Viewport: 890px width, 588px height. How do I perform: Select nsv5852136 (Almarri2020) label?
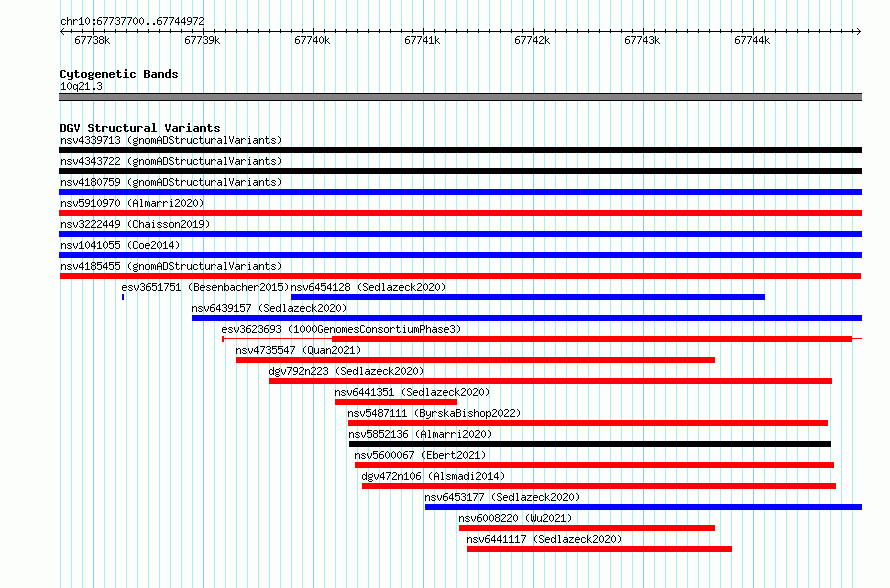(420, 434)
